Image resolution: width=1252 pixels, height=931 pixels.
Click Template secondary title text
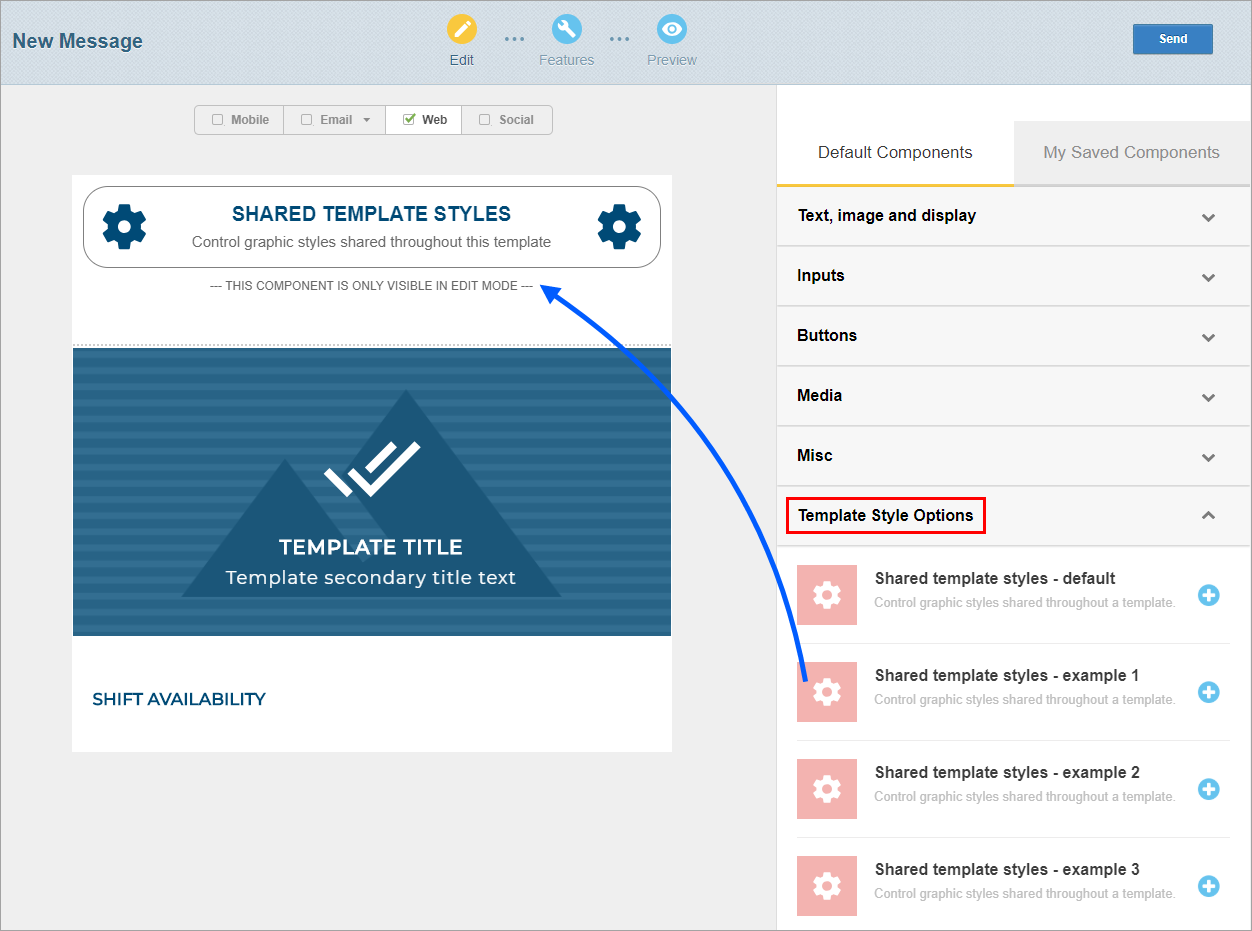[371, 578]
